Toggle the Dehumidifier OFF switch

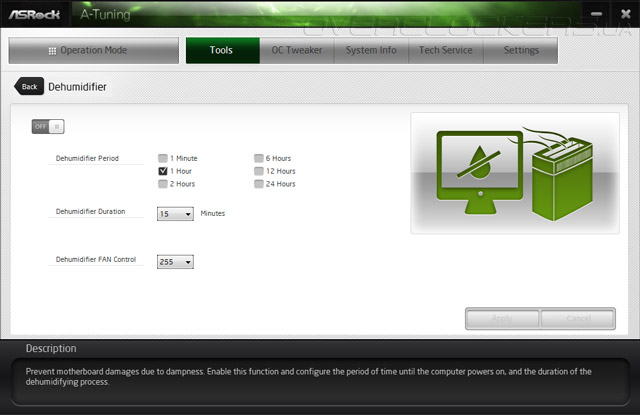(48, 126)
